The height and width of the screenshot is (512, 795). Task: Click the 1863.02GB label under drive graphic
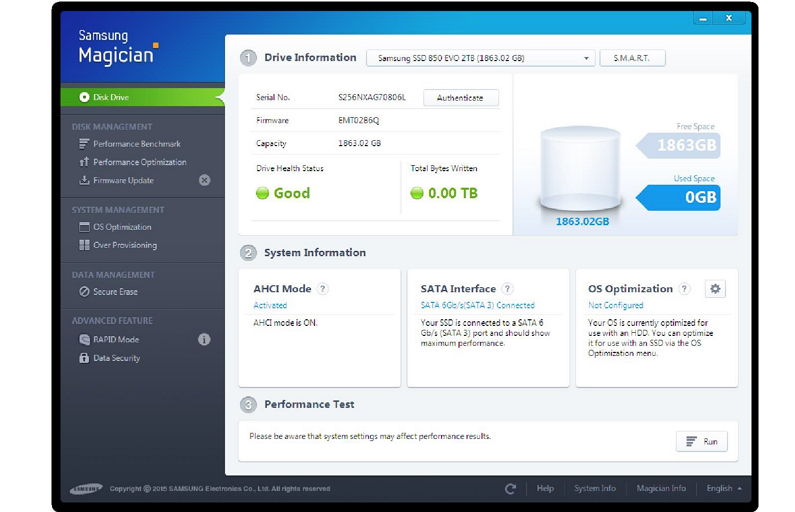click(x=582, y=222)
